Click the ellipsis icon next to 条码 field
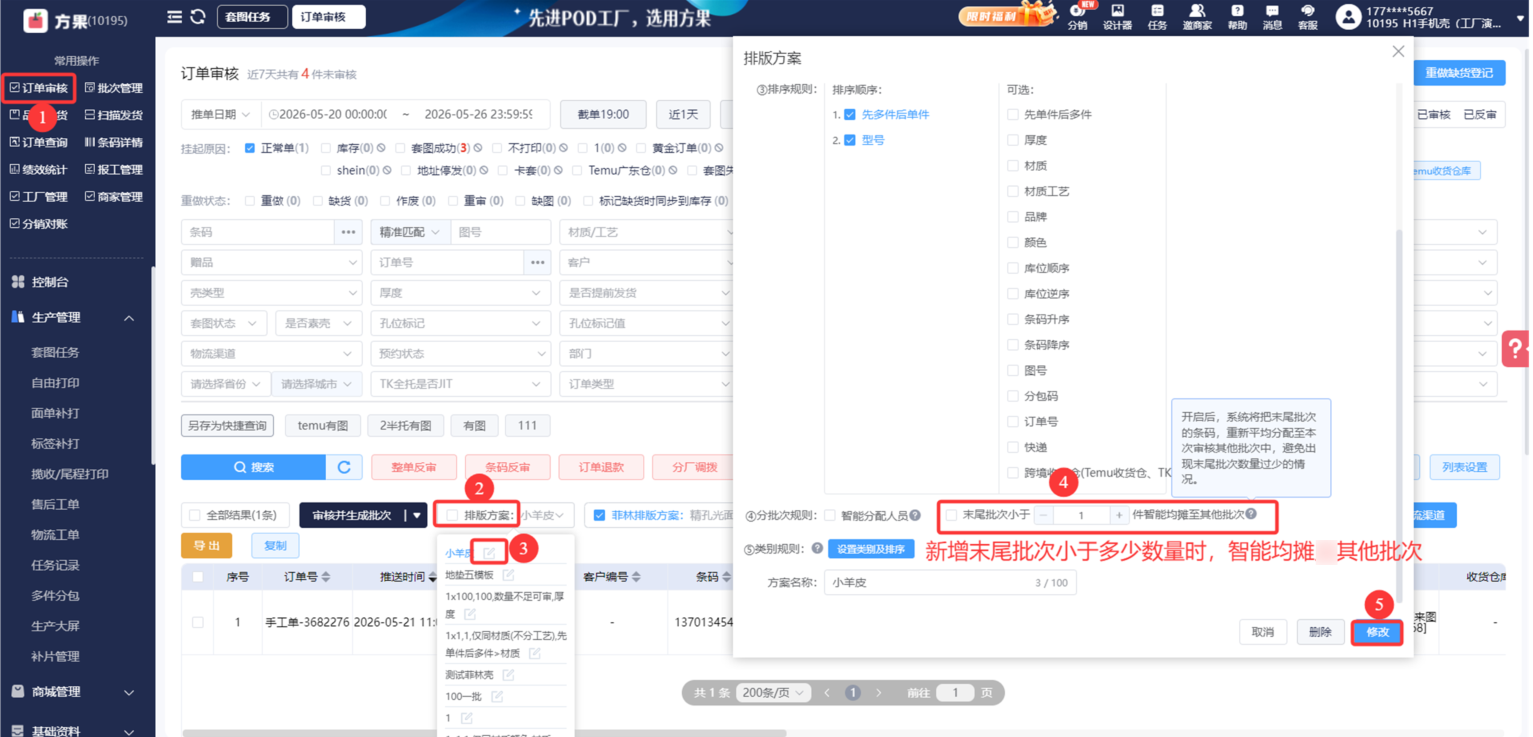This screenshot has width=1533, height=737. point(348,232)
